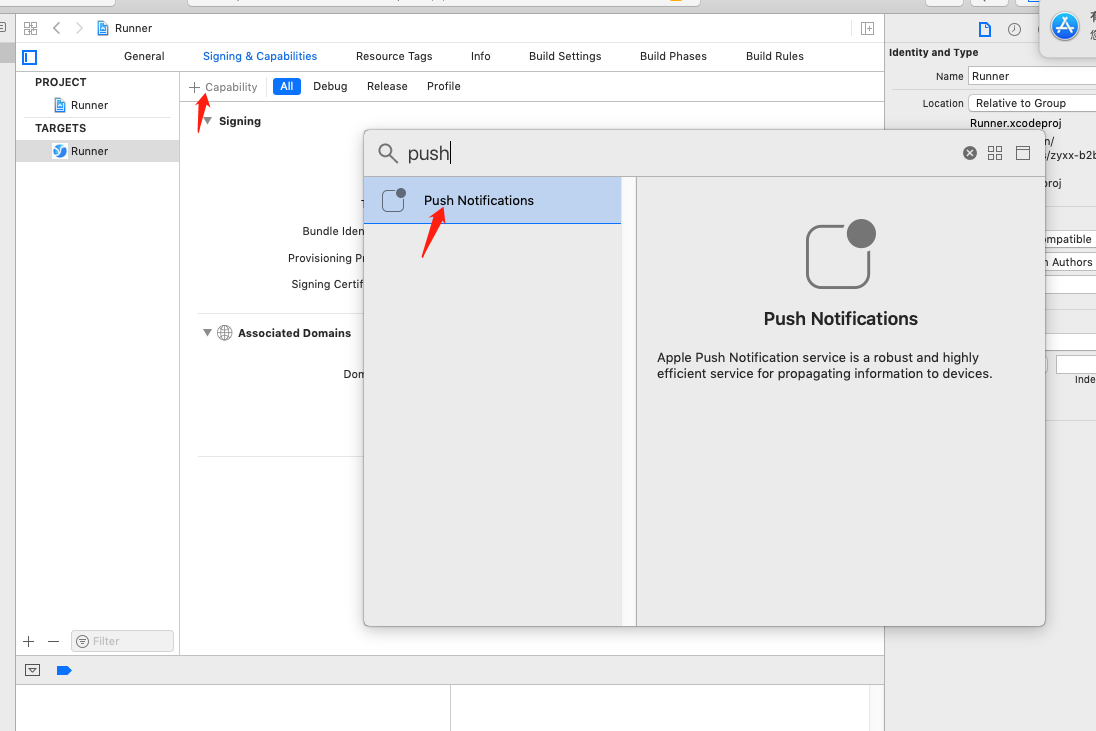The image size is (1096, 731).
Task: Click the Push Notifications row icon
Action: (394, 200)
